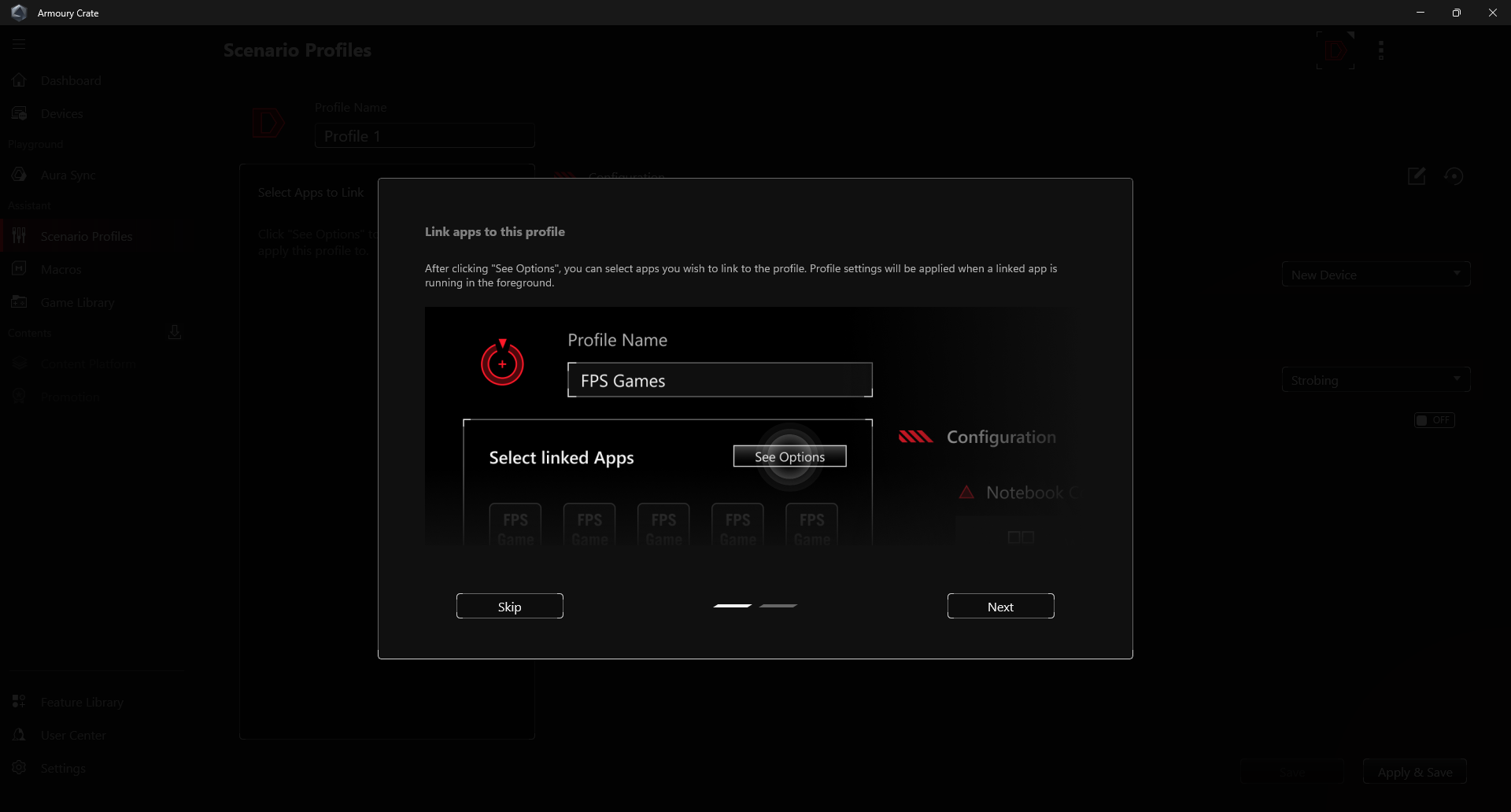
Task: Open the hamburger menu icon
Action: 19,45
